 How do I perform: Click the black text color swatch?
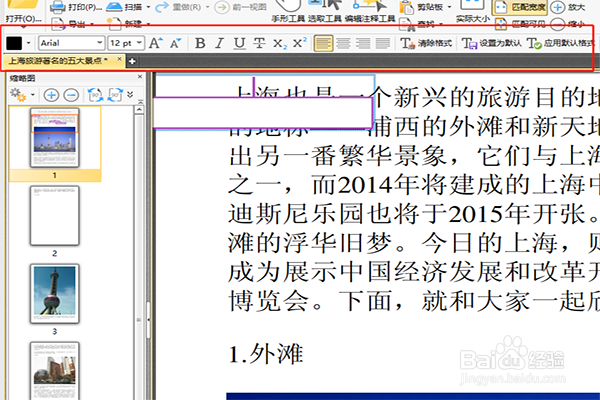14,43
